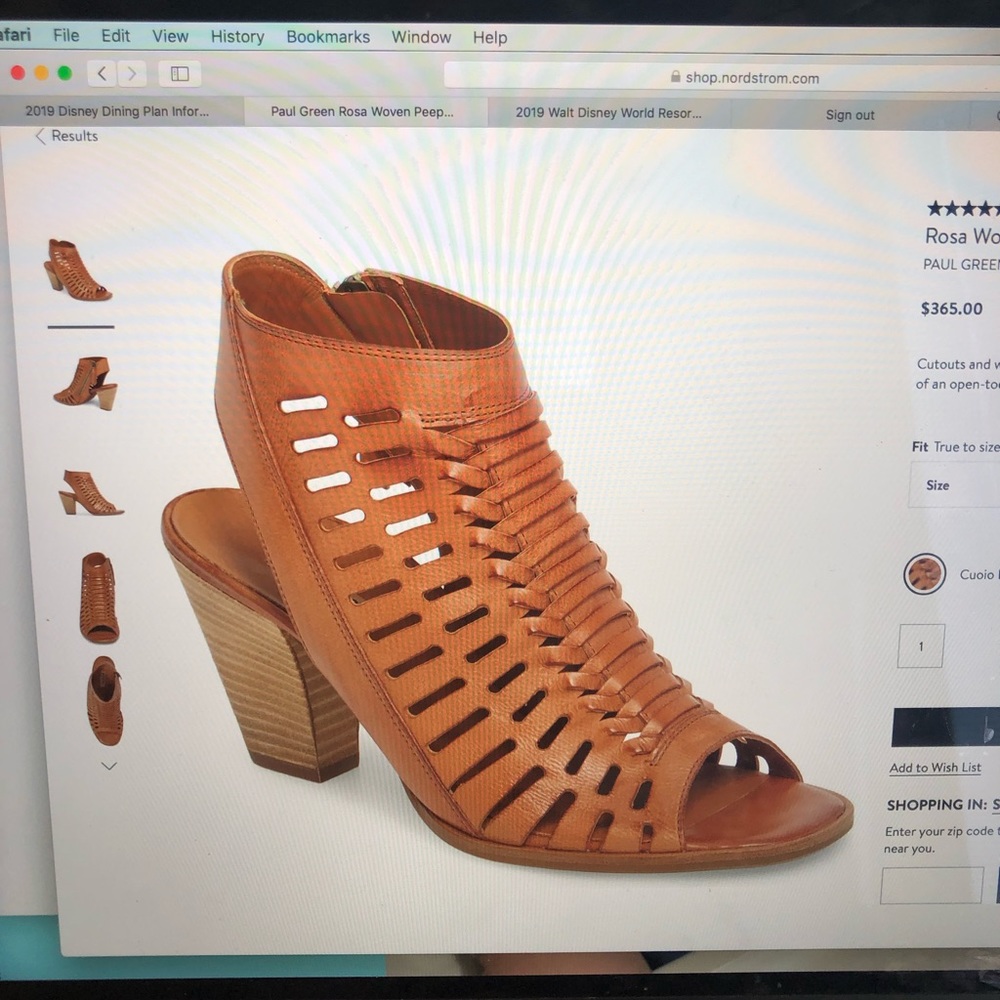Open the Help menu
The image size is (1000, 1000).
point(490,38)
